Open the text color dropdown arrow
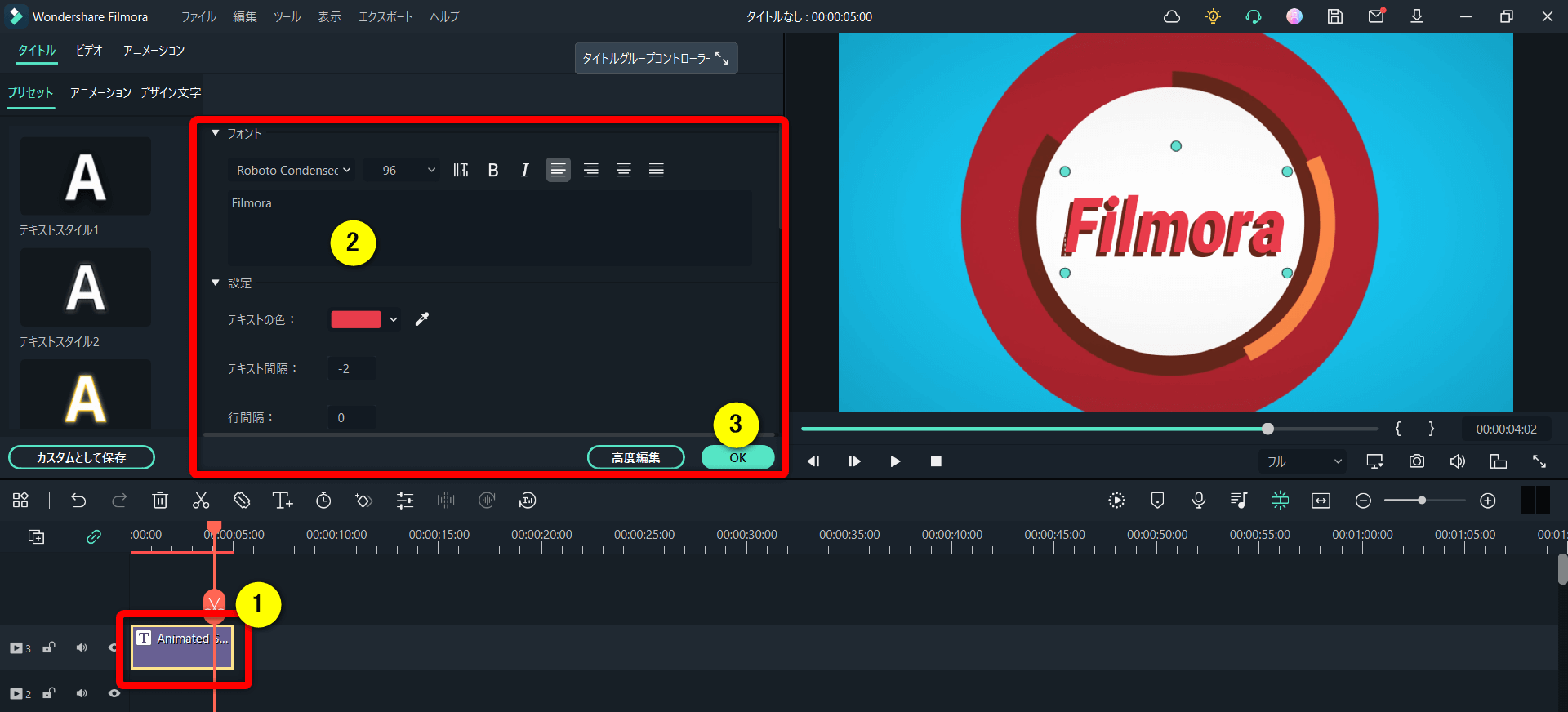 pos(394,319)
